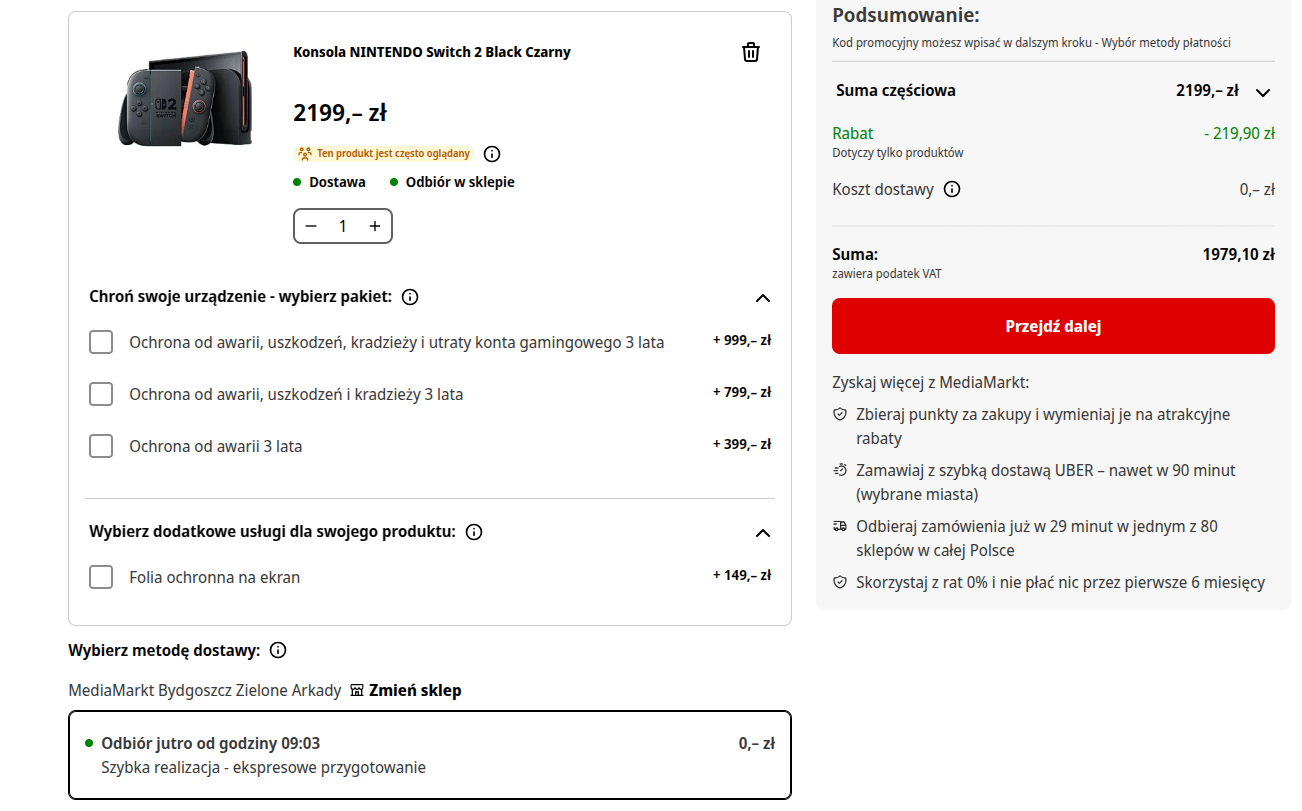Click the '- 219,90 zł' discount amount
Image resolution: width=1302 pixels, height=811 pixels.
coord(1239,133)
